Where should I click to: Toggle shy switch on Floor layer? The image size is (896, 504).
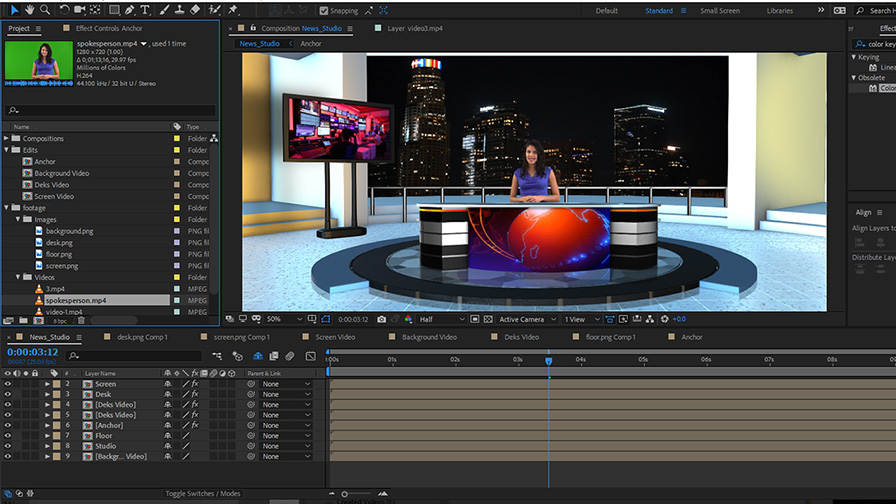[167, 435]
